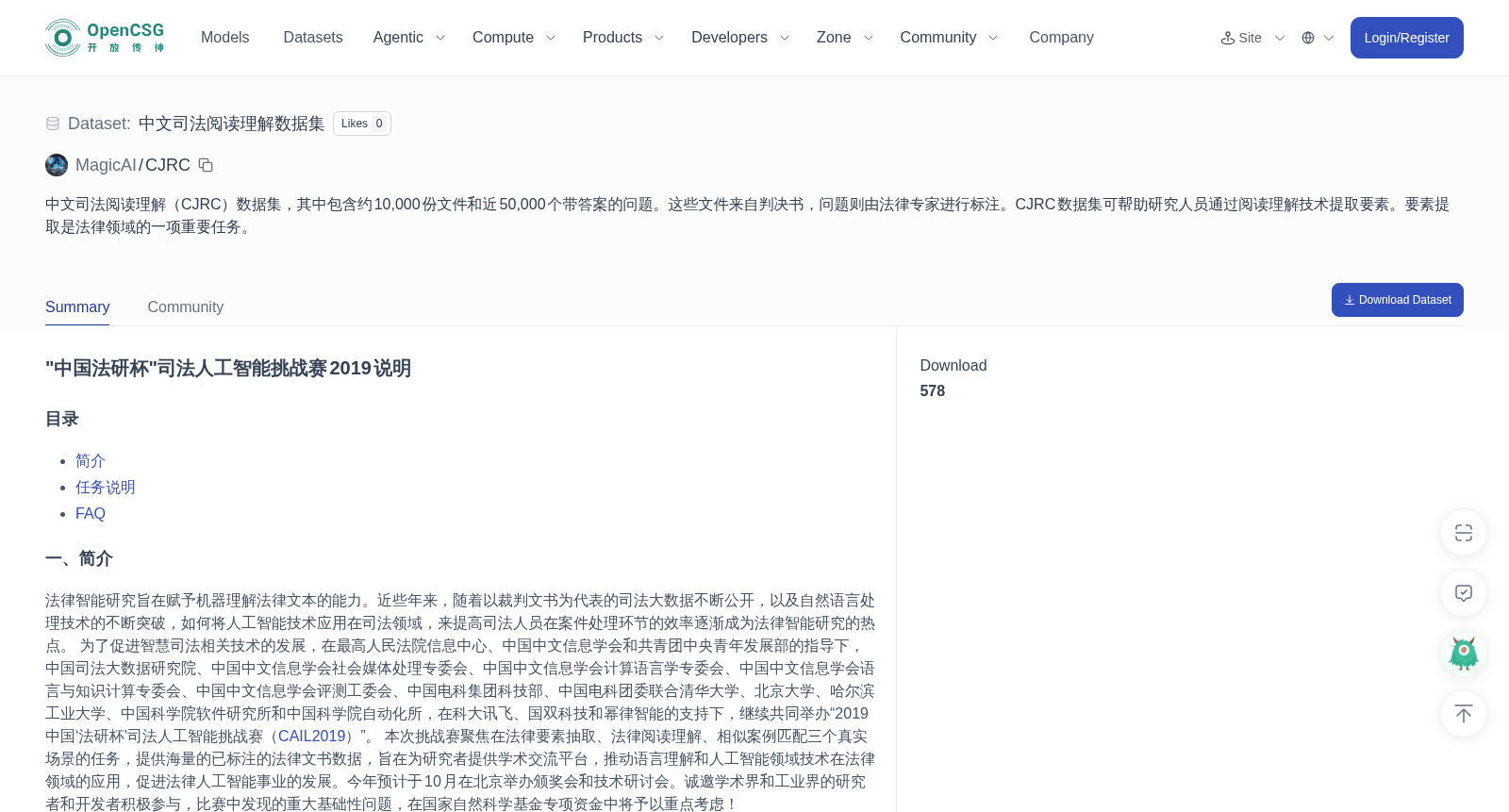Click the Site location icon
Viewport: 1509px width, 812px height.
(x=1228, y=38)
